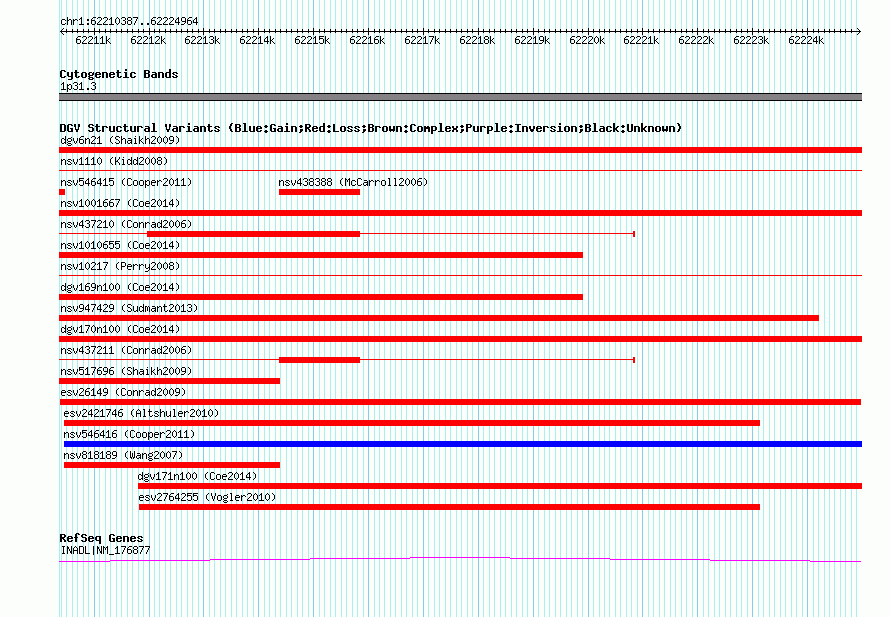Click the small red nsv546415 bar

[x=62, y=192]
